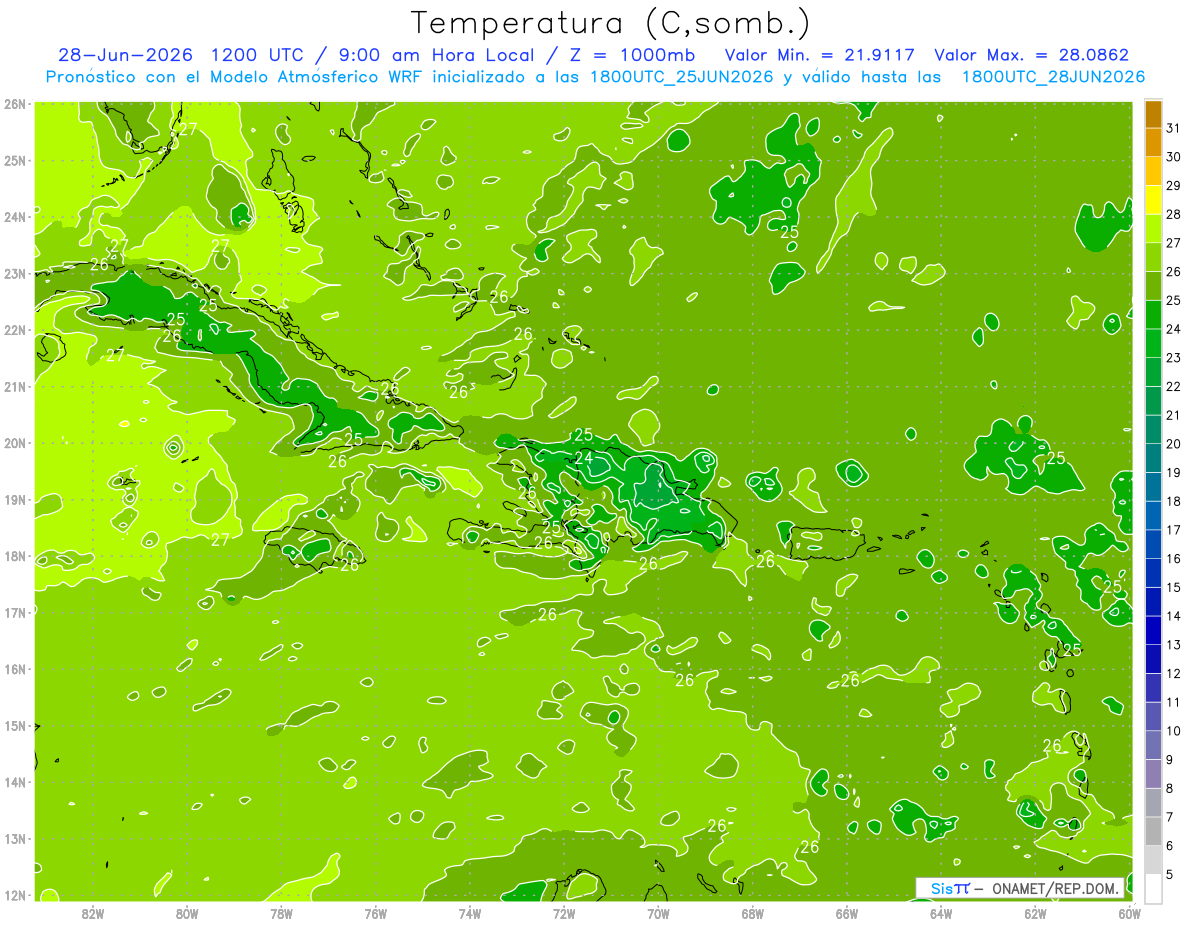This screenshot has height=927, width=1200.
Task: Click the "66W" longitude axis label
Action: [846, 913]
